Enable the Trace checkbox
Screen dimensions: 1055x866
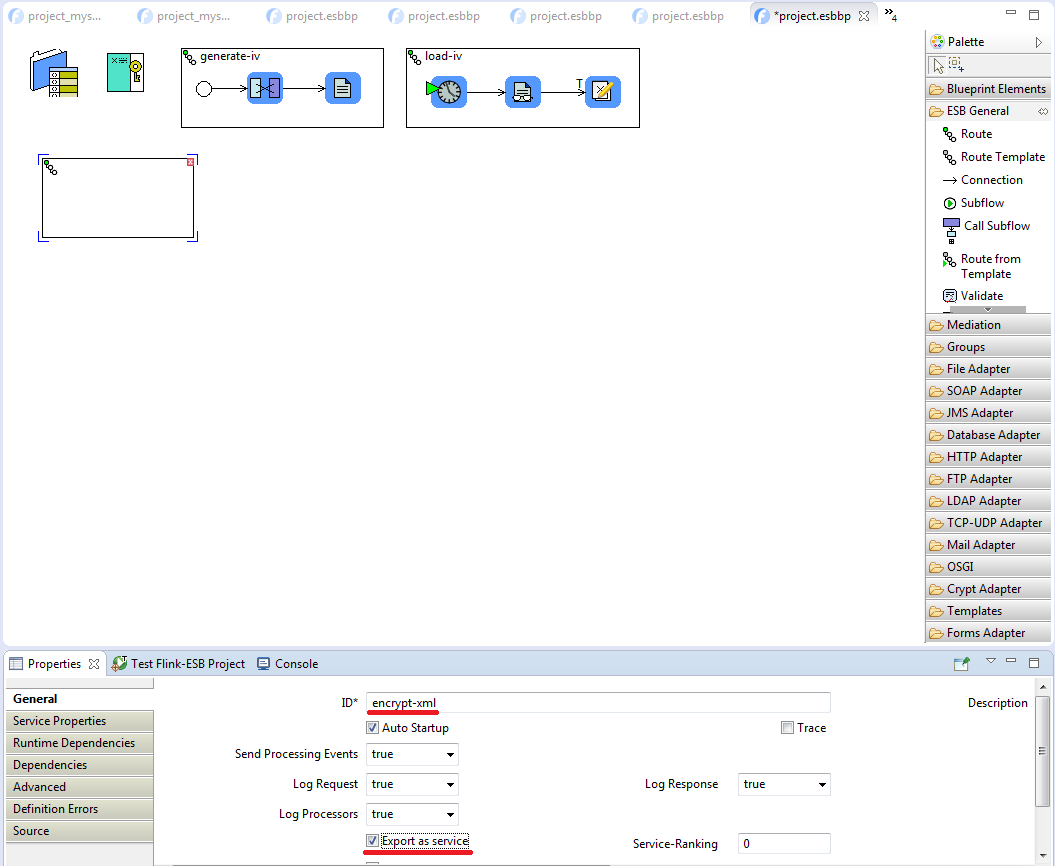click(x=788, y=728)
